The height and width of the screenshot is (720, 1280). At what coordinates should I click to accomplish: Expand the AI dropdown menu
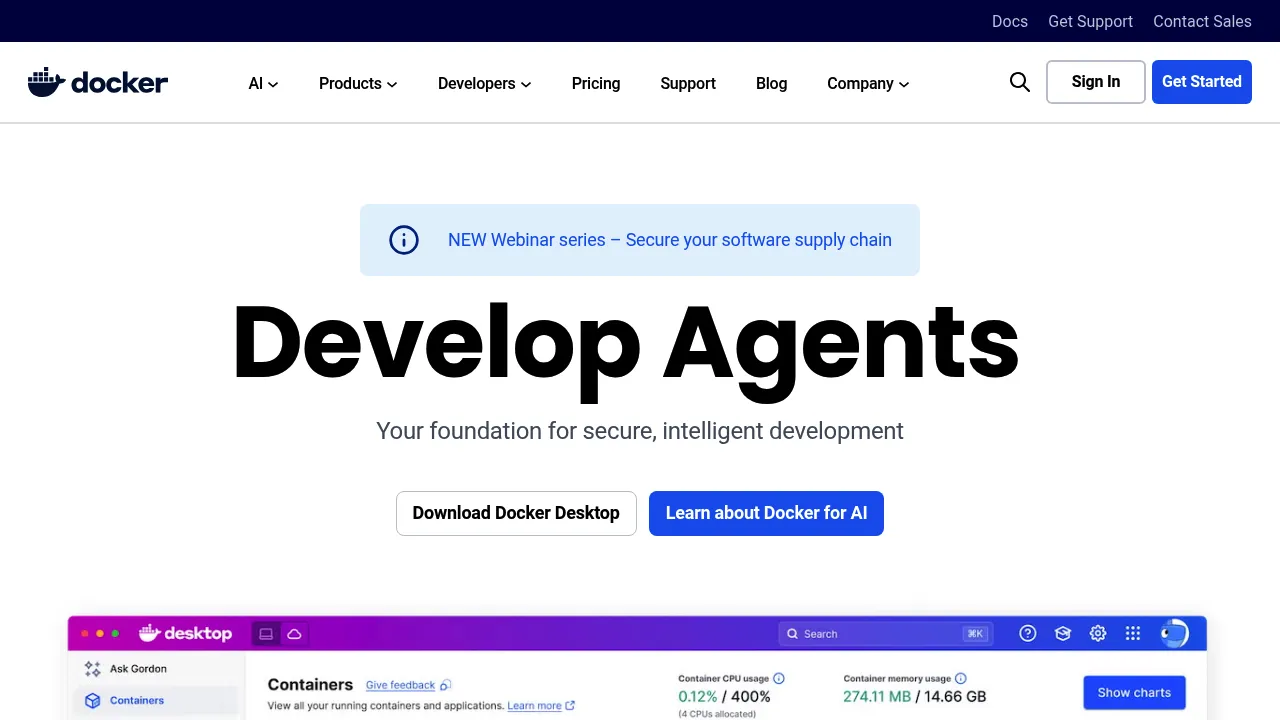pyautogui.click(x=264, y=84)
